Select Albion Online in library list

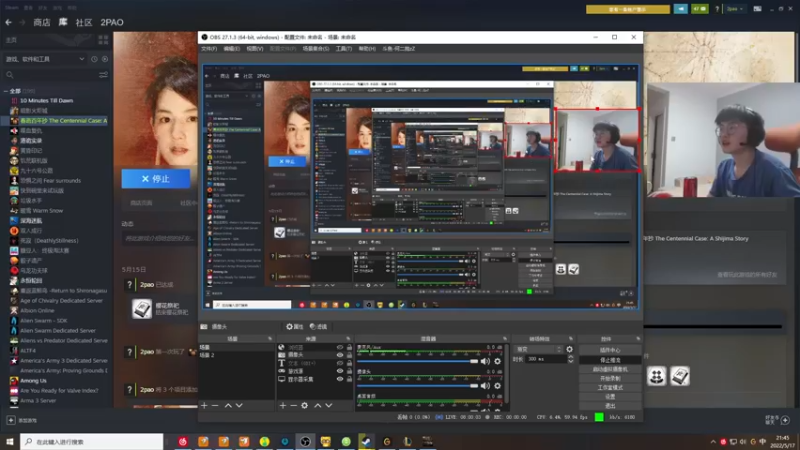coord(37,310)
